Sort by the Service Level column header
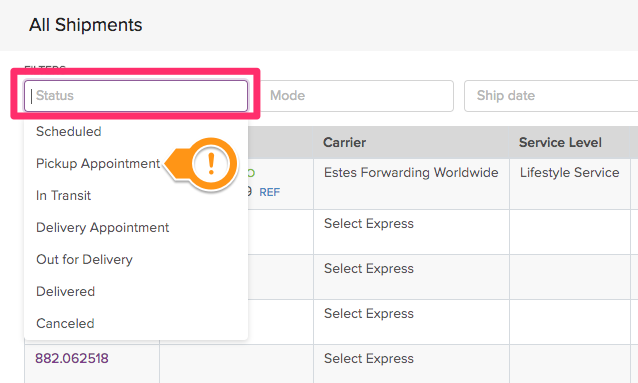 (x=560, y=142)
